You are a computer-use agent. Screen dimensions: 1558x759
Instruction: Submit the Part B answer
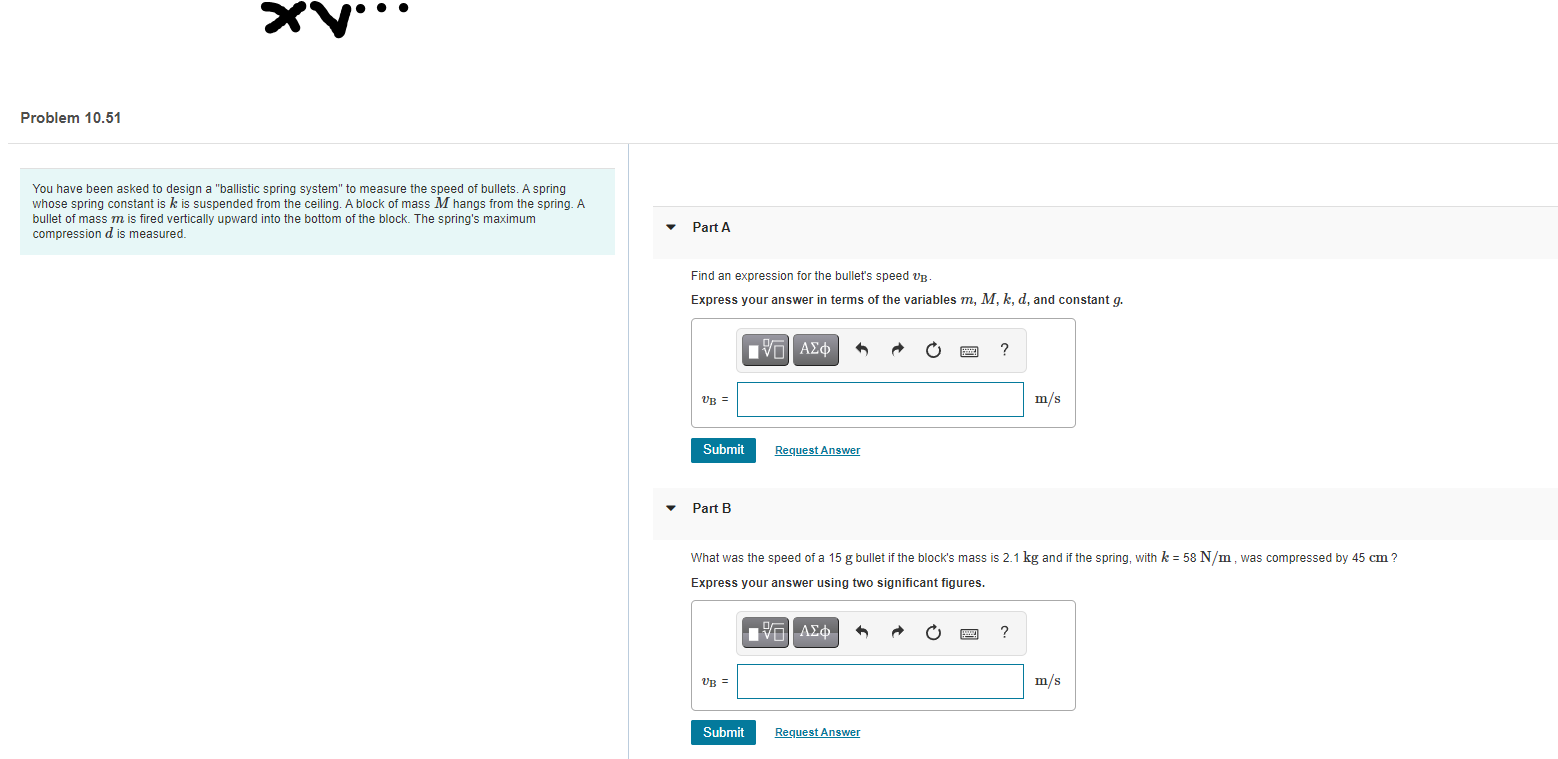723,732
